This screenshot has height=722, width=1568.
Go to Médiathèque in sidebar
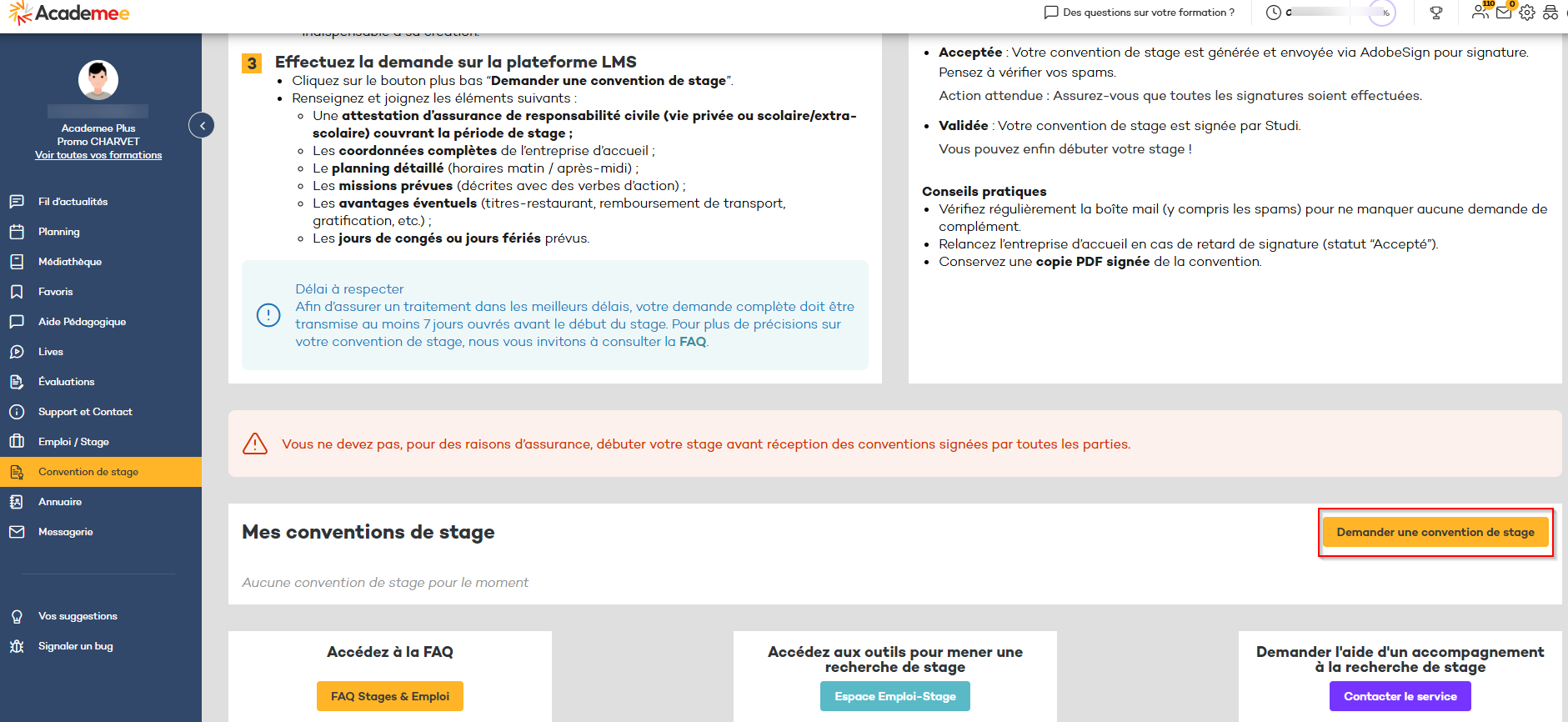click(x=70, y=262)
